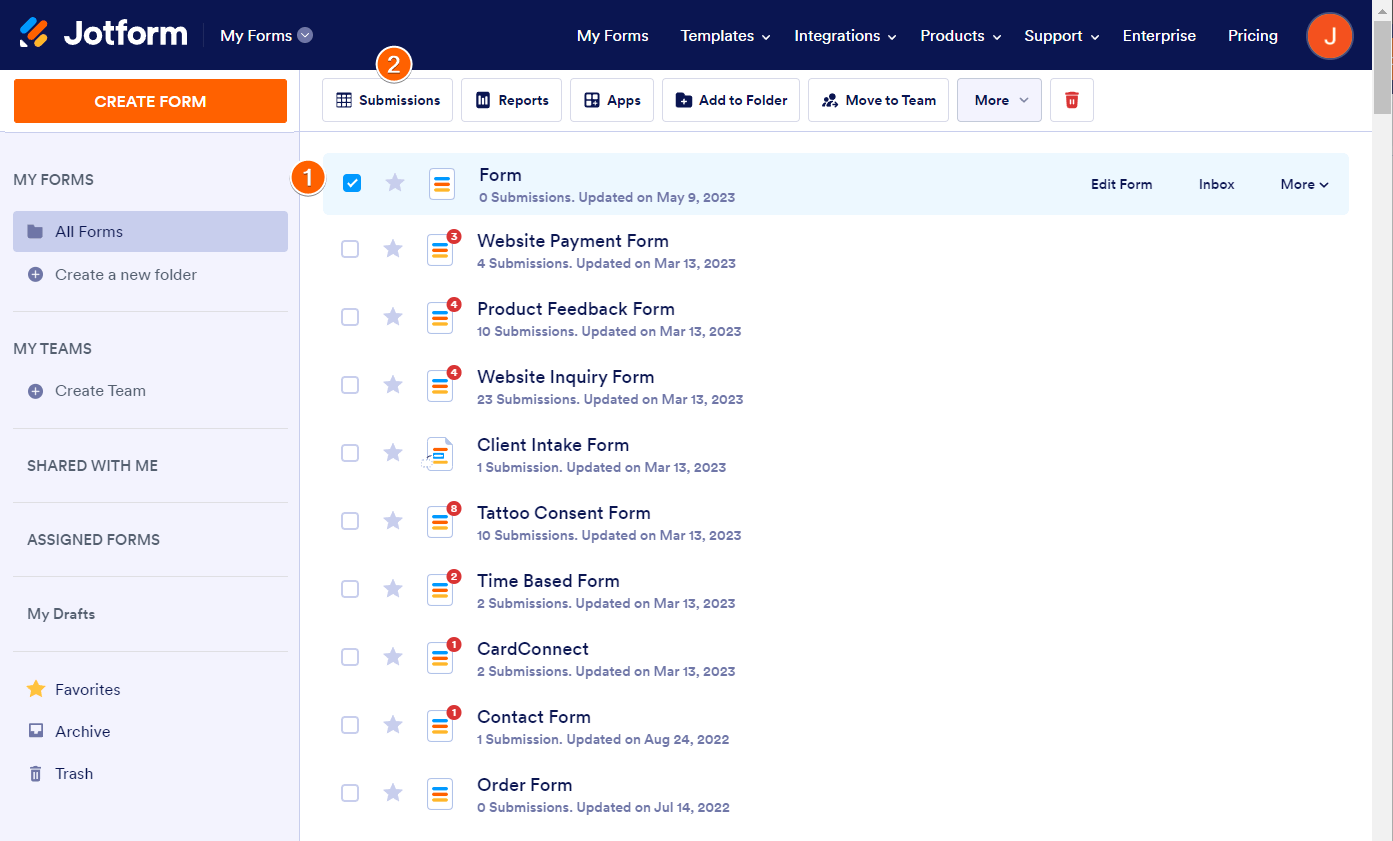Click the plus icon beside Create a new folder
The width and height of the screenshot is (1393, 841).
pos(35,275)
